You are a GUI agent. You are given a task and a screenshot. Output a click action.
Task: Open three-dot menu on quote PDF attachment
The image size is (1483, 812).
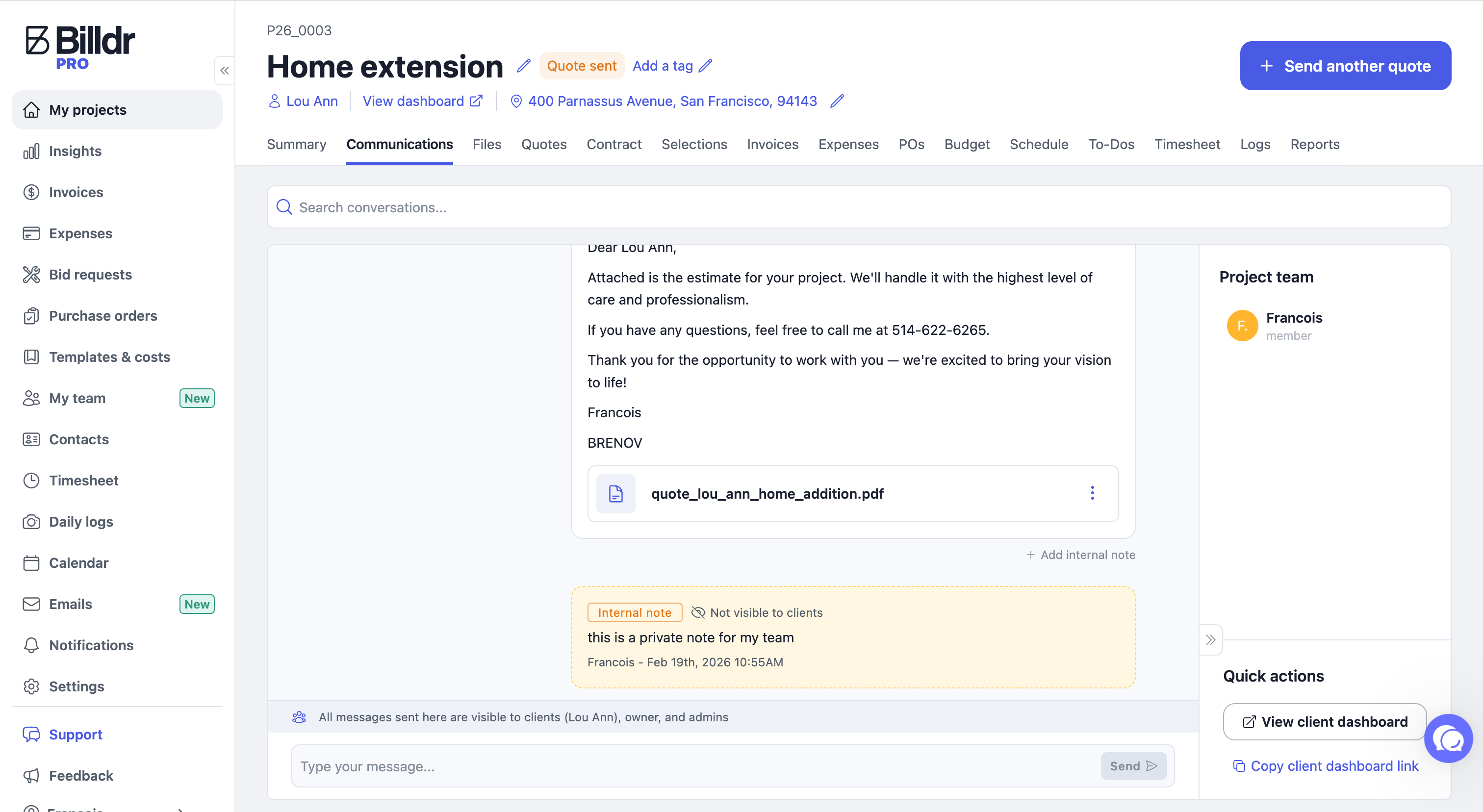[1092, 493]
